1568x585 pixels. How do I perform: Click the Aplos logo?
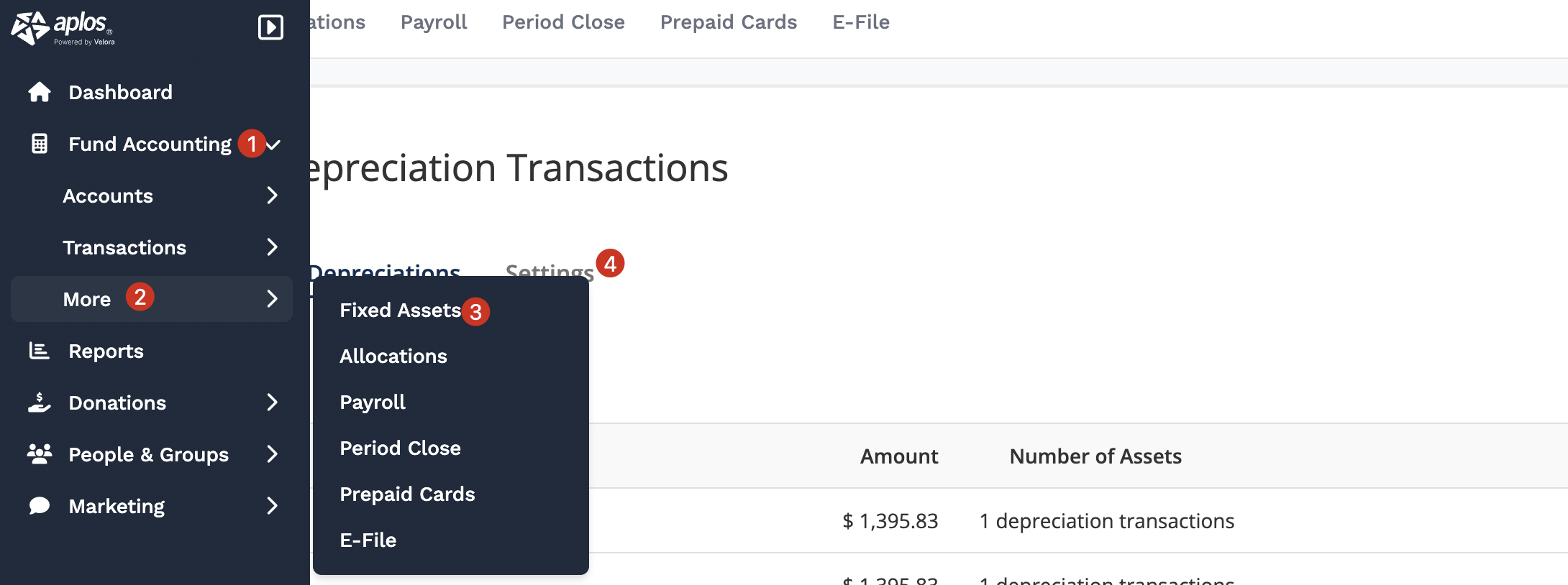(63, 28)
